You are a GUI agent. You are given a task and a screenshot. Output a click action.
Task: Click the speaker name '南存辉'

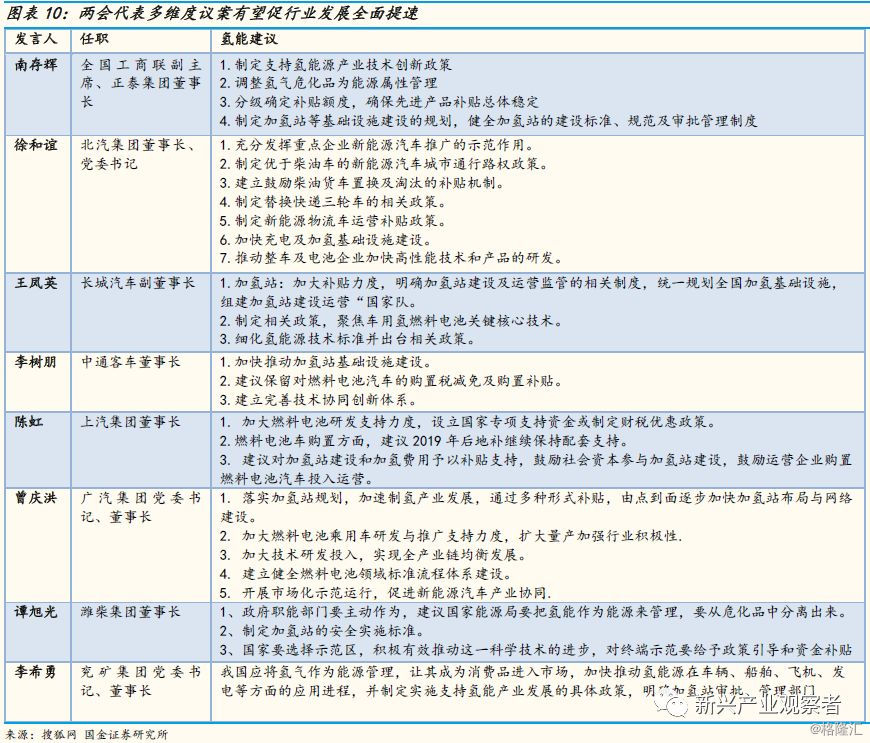point(36,65)
